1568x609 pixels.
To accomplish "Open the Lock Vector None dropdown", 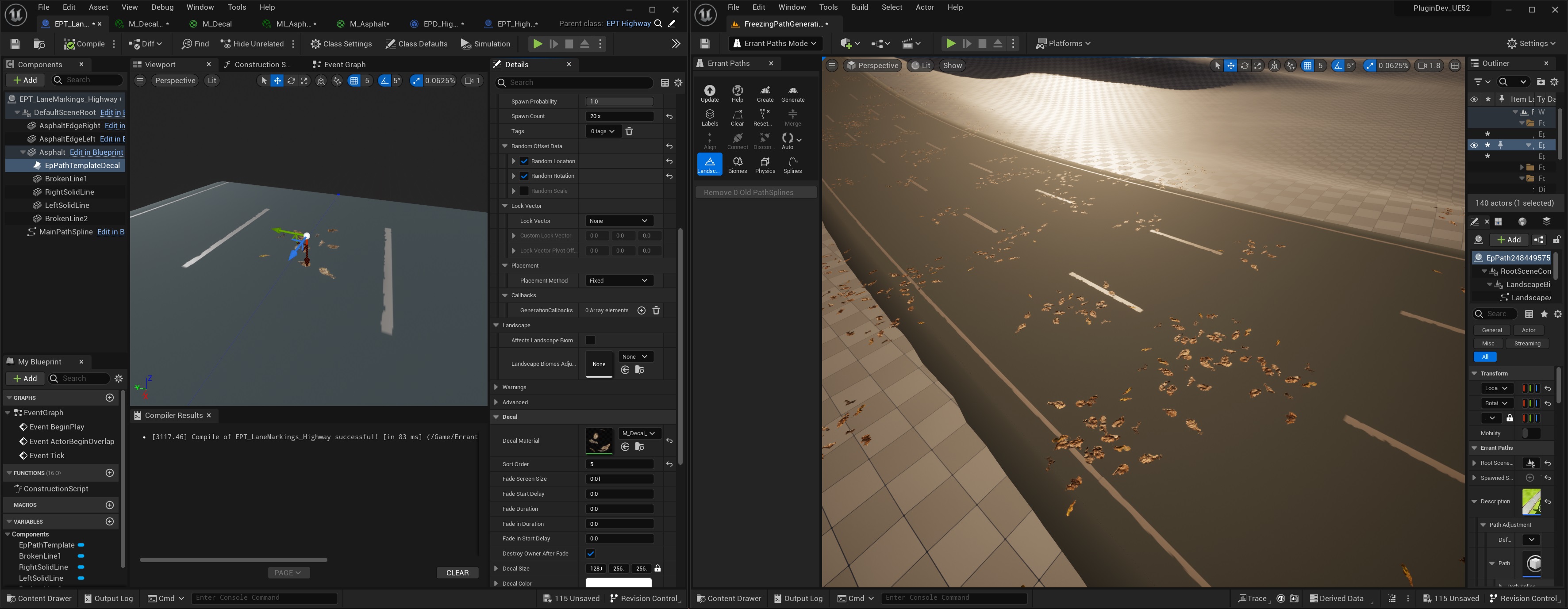I will coord(619,221).
